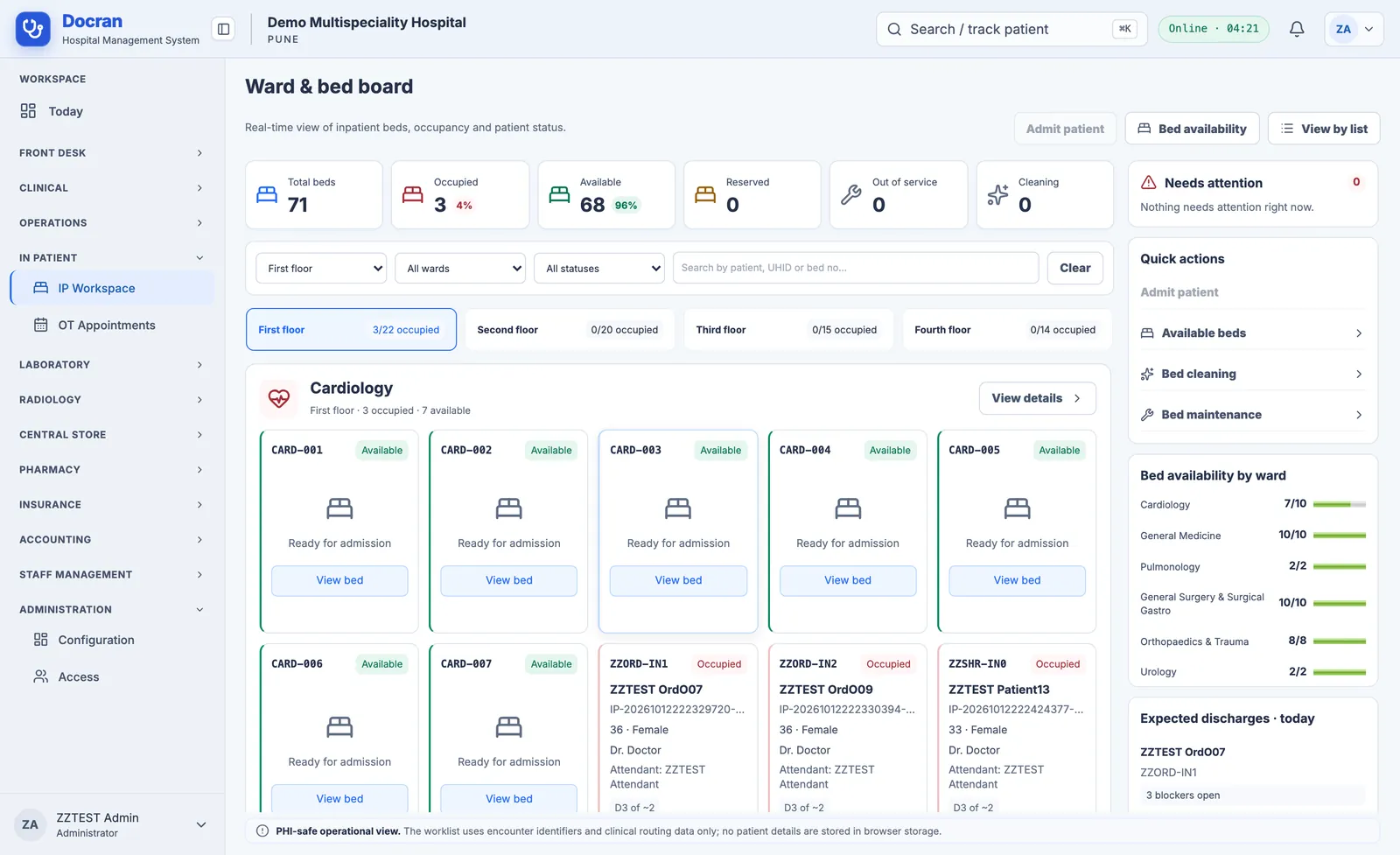1400x855 pixels.
Task: Select the First floor tab
Action: click(351, 330)
